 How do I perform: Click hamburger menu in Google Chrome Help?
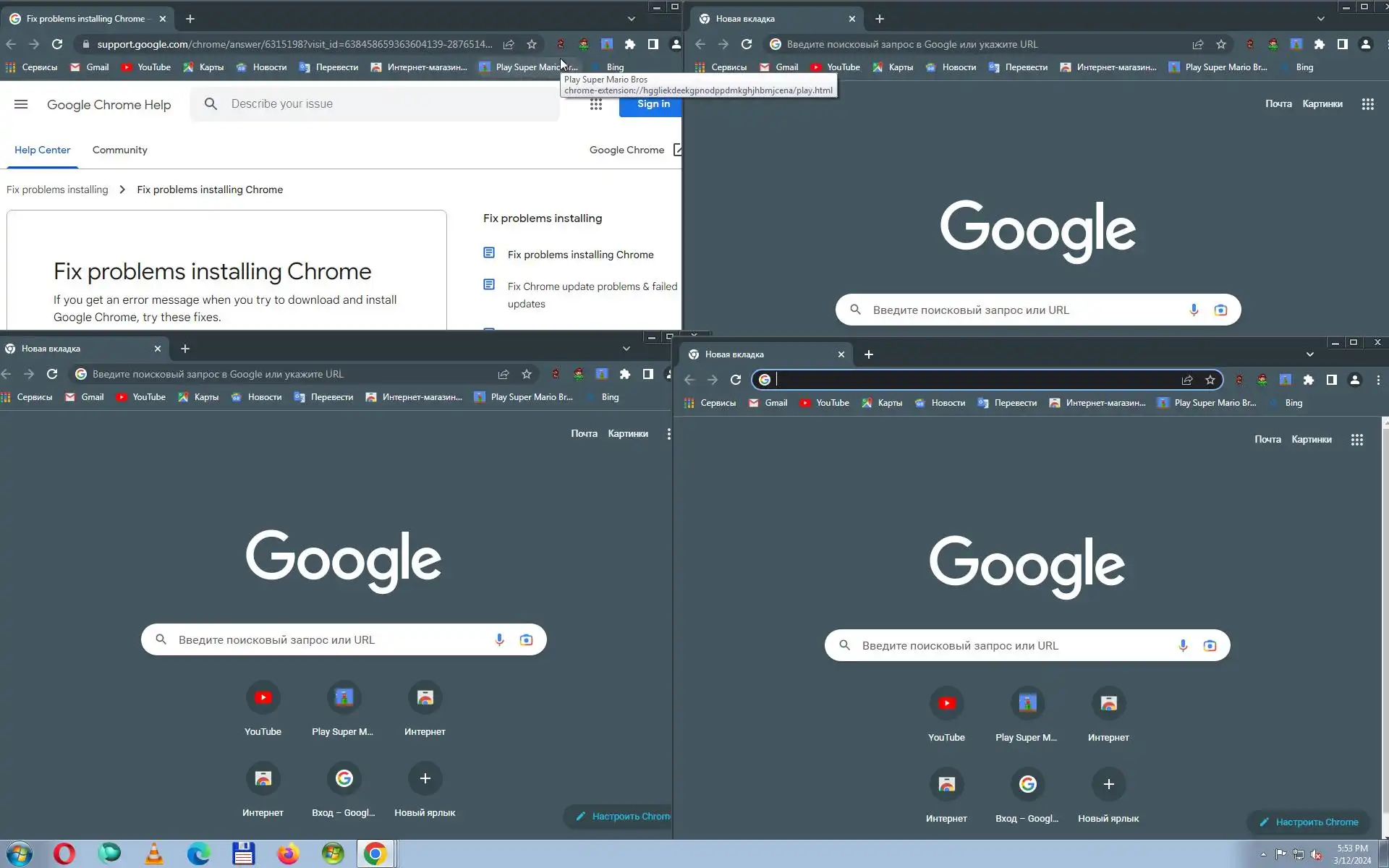[x=21, y=104]
